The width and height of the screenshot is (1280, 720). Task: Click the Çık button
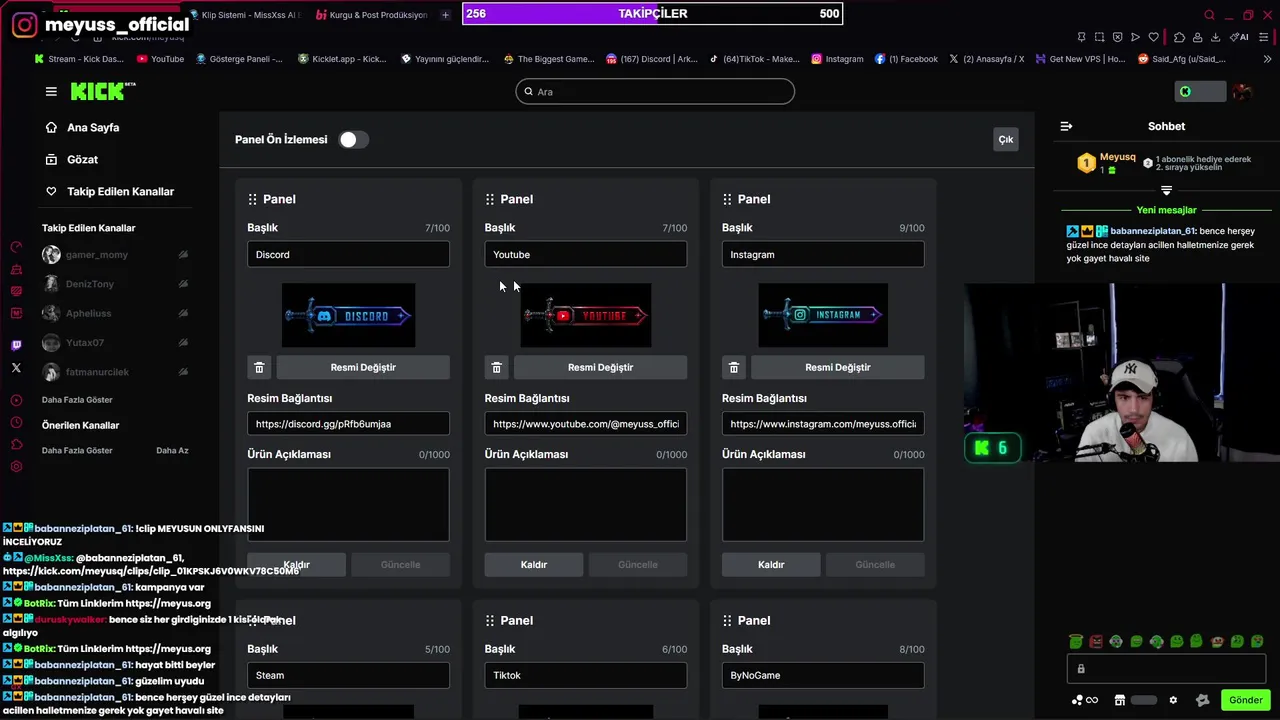click(1006, 140)
